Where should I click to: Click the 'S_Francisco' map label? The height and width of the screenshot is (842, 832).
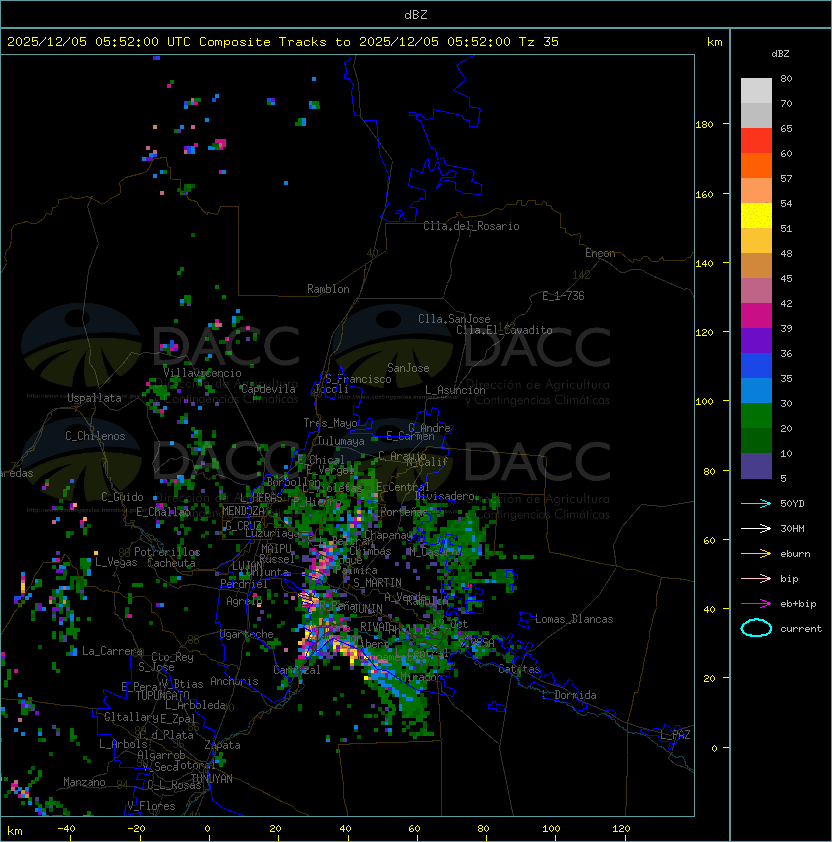358,379
